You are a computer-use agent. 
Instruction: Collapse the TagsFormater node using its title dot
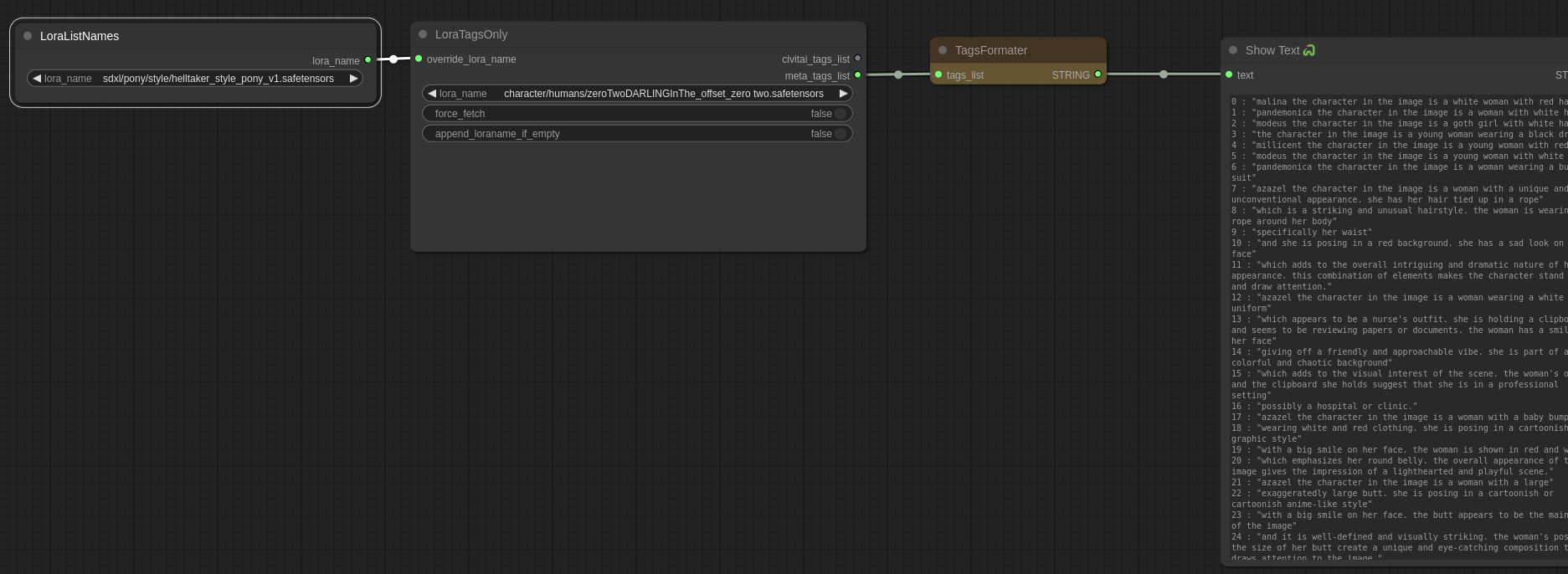point(943,50)
